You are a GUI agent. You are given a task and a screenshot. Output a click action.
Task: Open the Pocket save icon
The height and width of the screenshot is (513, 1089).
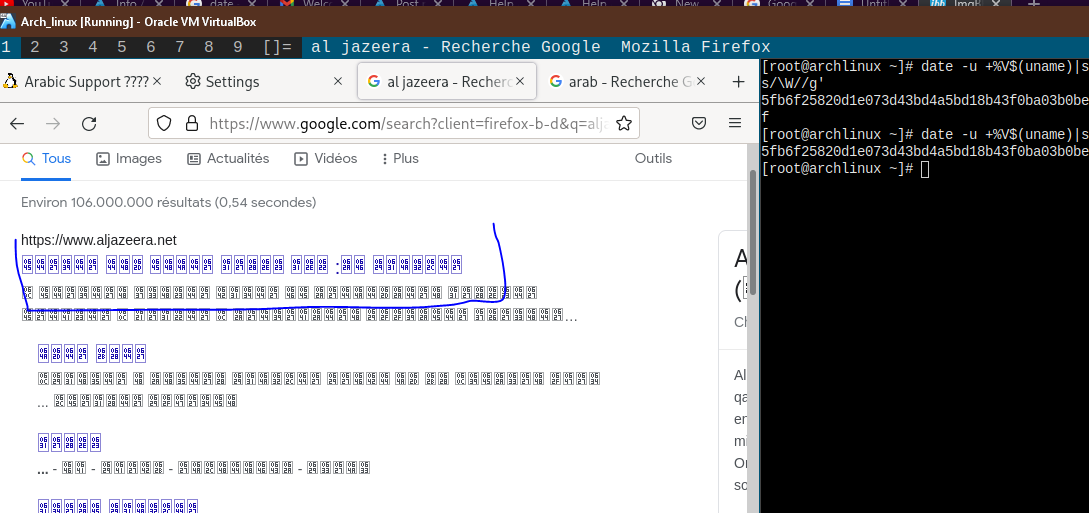pyautogui.click(x=699, y=124)
